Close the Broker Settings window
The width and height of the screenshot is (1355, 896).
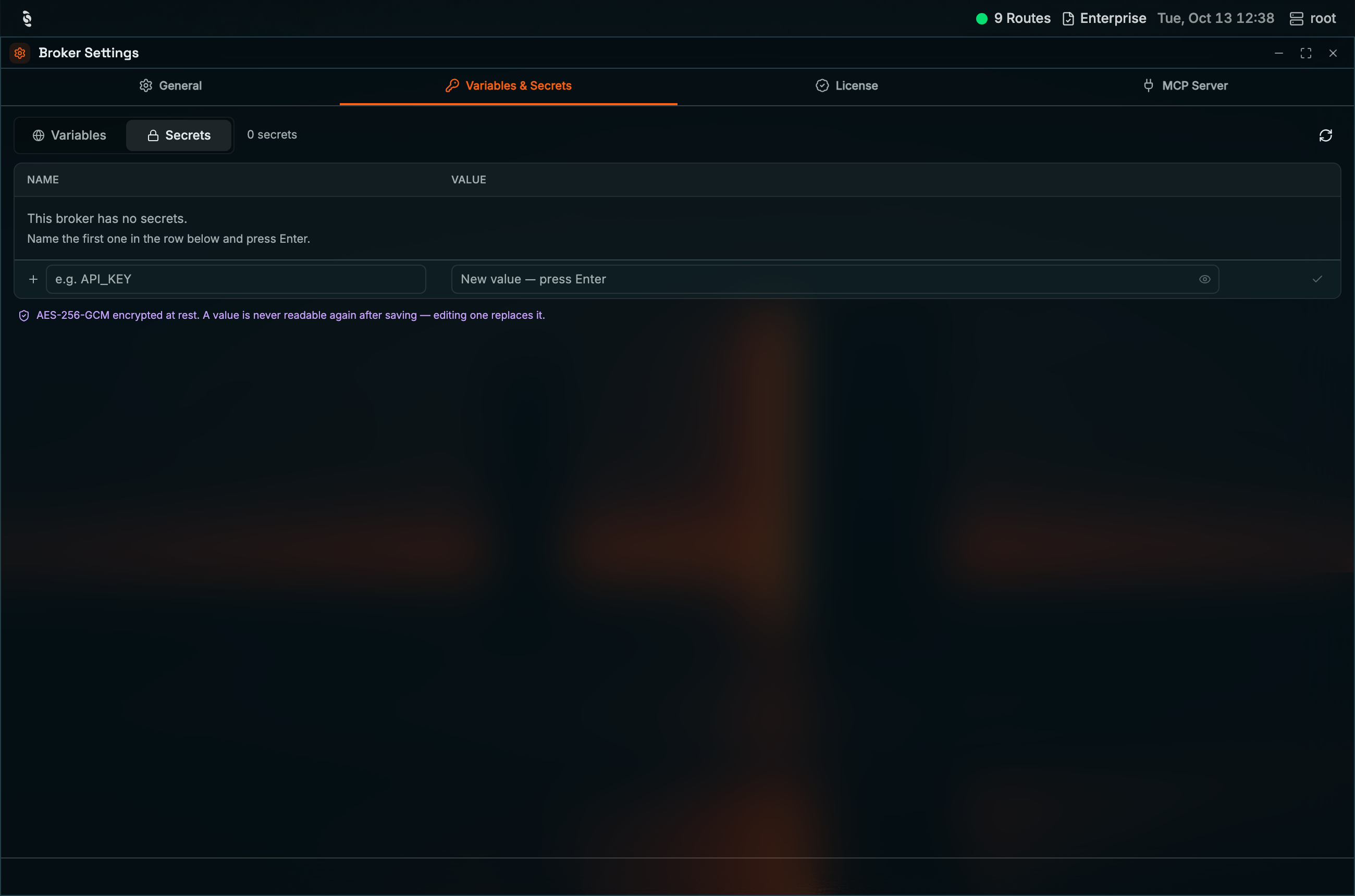coord(1333,53)
